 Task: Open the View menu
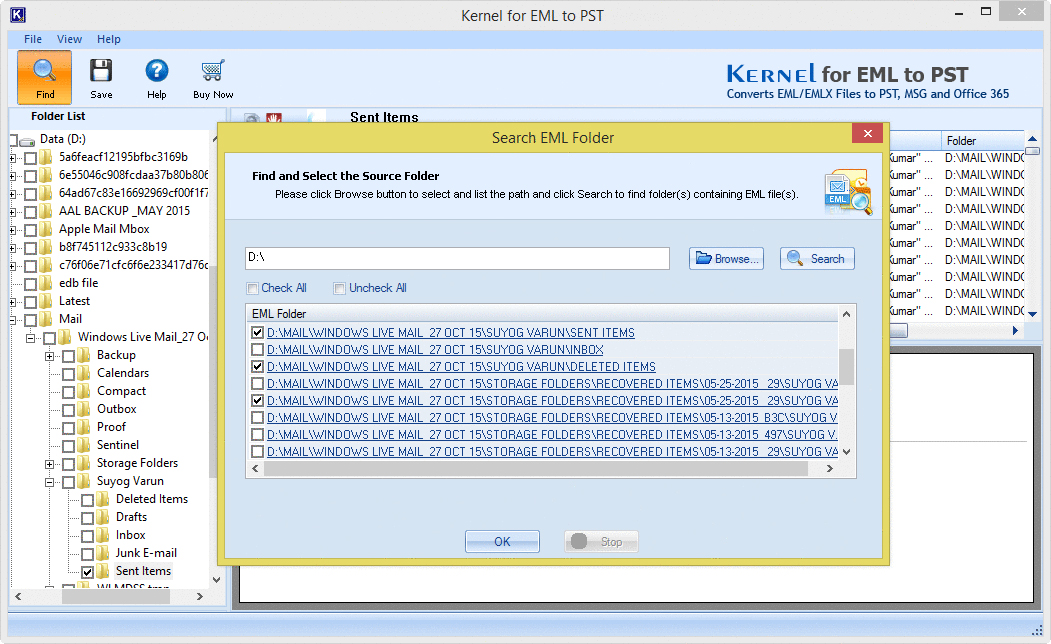69,39
